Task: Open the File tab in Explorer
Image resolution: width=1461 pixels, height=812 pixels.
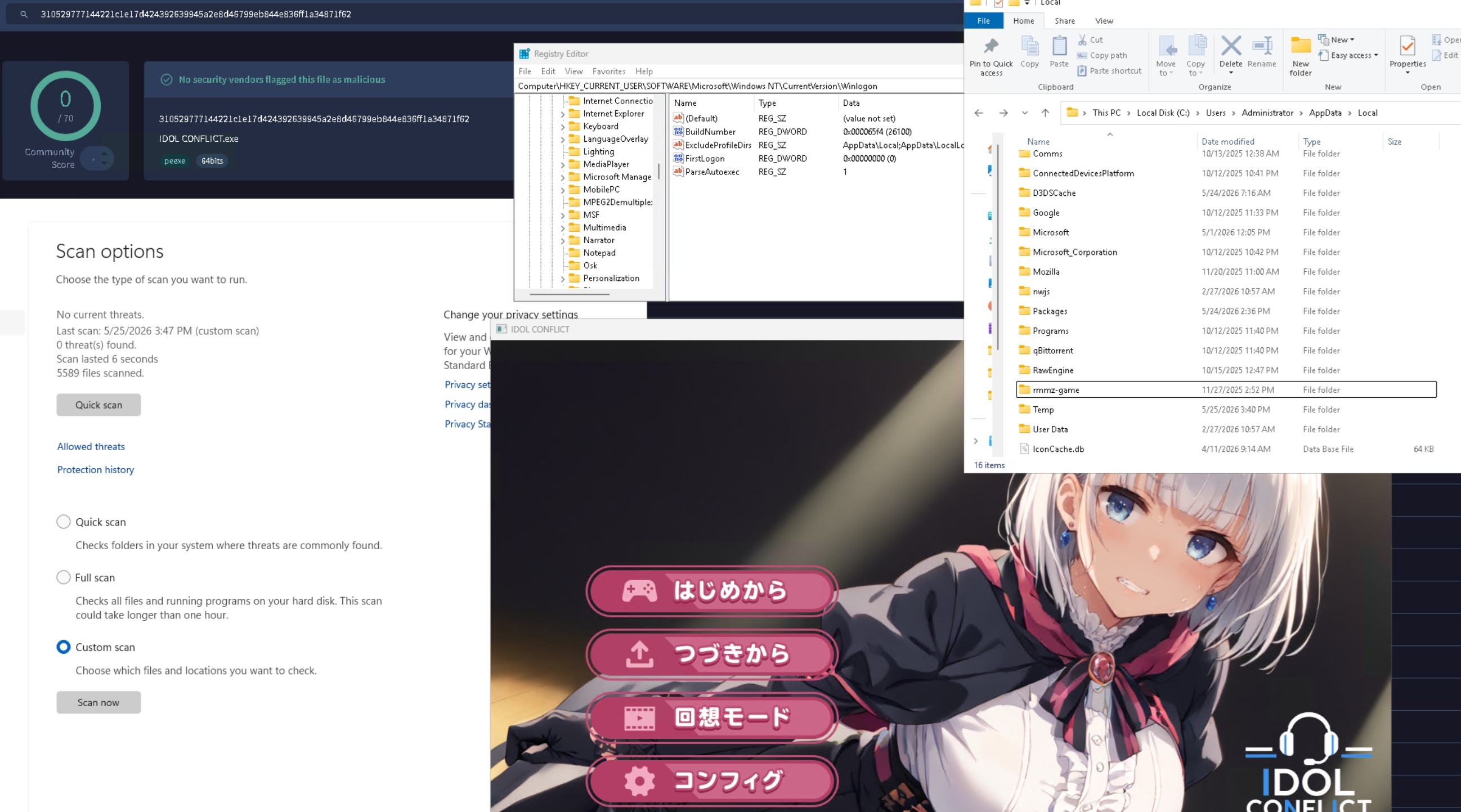Action: point(983,21)
